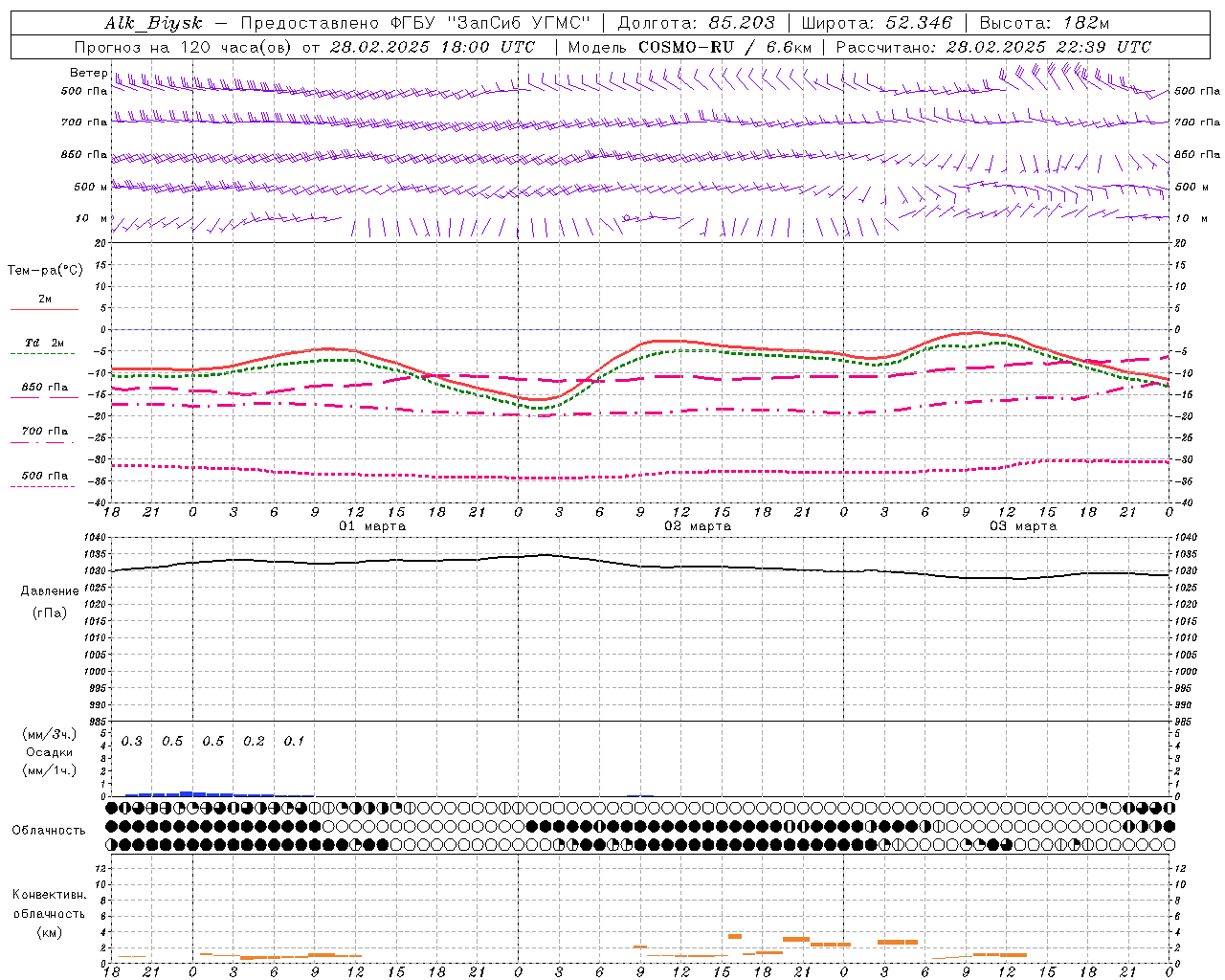The width and height of the screenshot is (1225, 980).
Task: Click the "850 гПа" temperature legend entry
Action: (44, 388)
